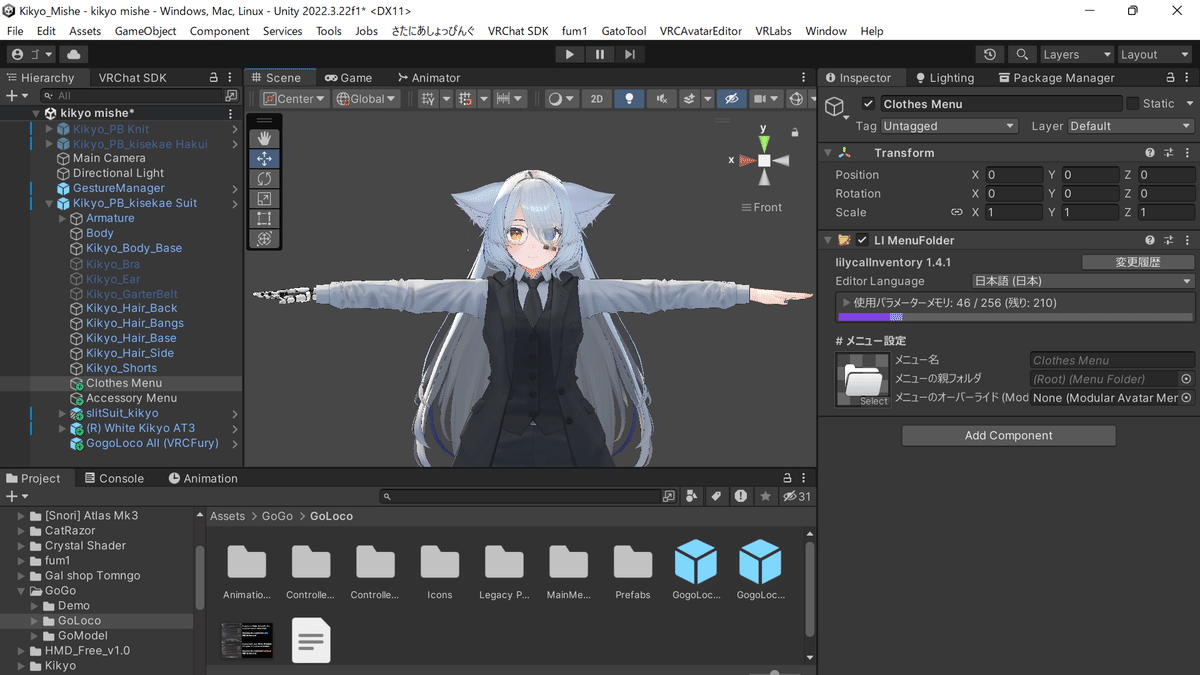Viewport: 1200px width, 675px height.
Task: Toggle the Static checkbox
Action: click(1133, 103)
